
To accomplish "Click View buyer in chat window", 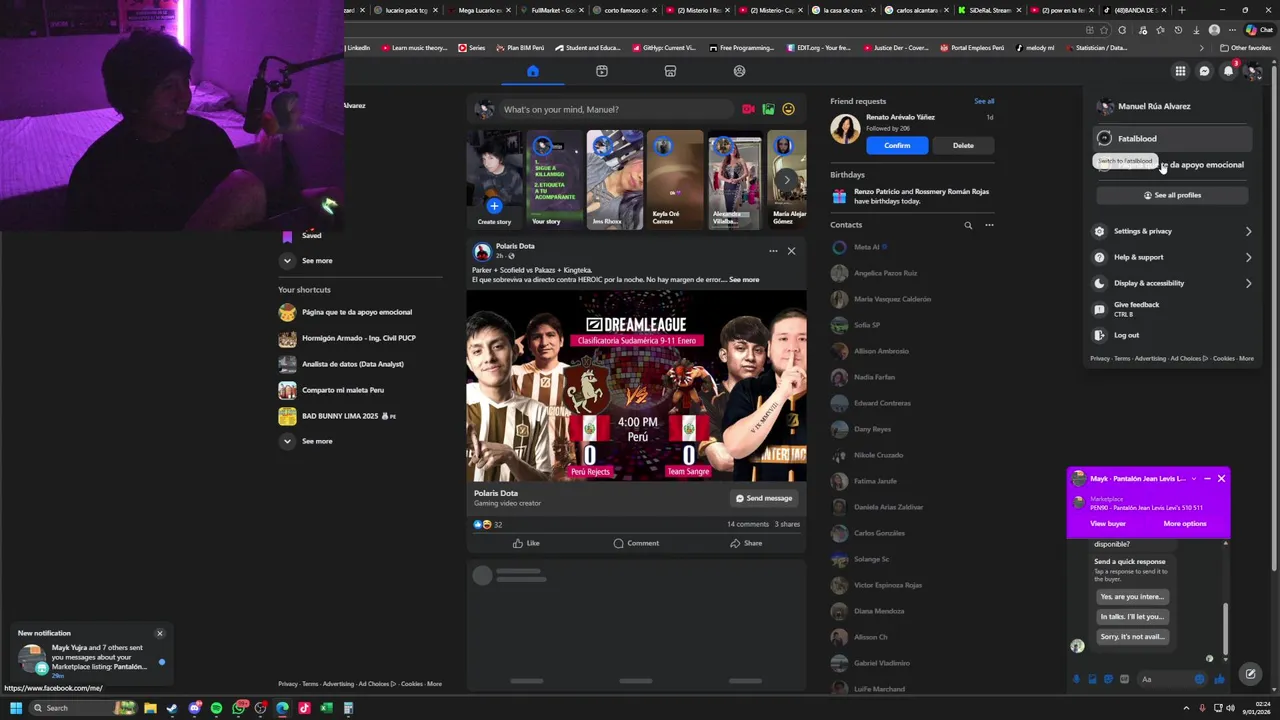I will click(x=1108, y=524).
